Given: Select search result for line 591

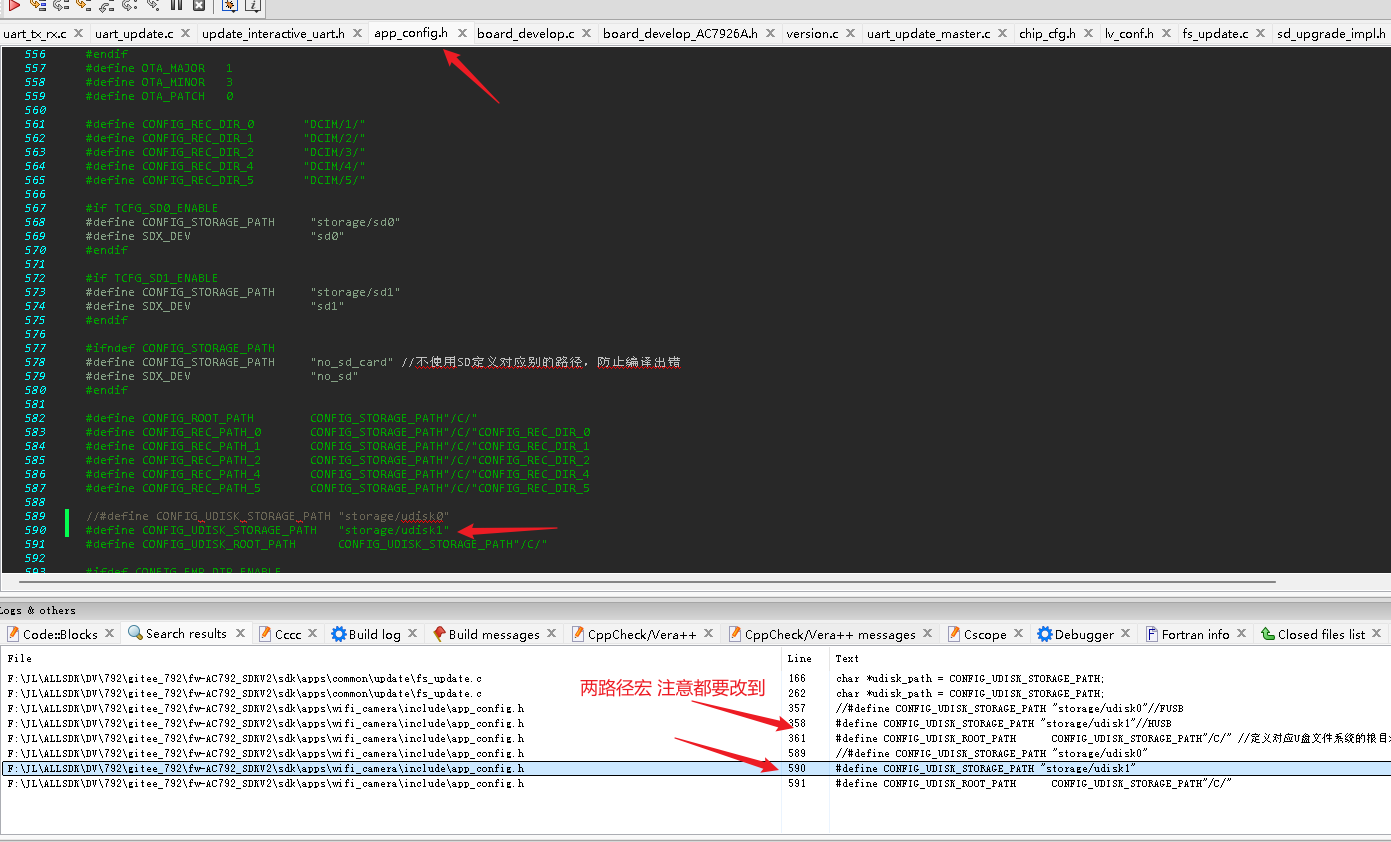Looking at the screenshot, I should pos(695,784).
